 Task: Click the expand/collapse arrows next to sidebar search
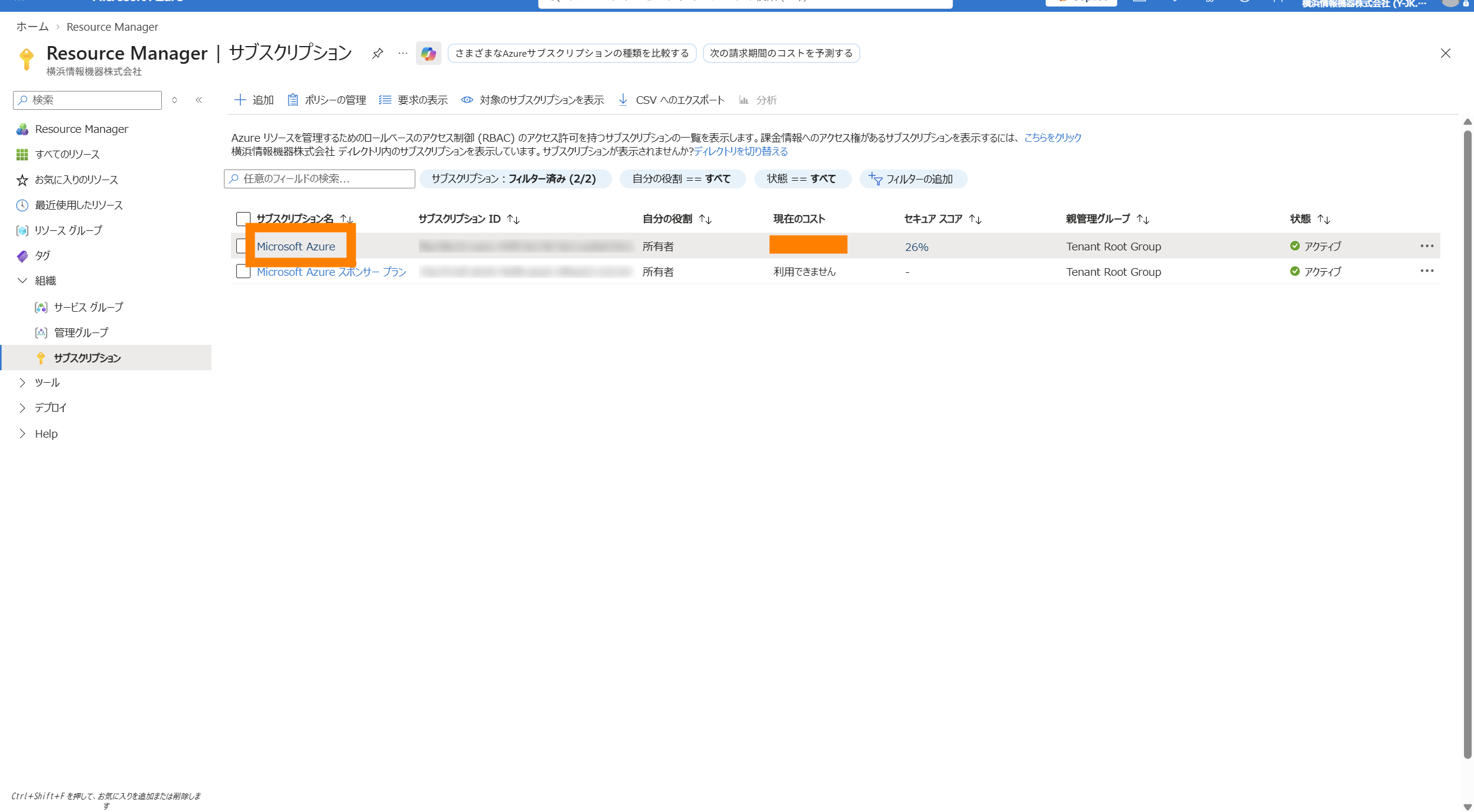175,100
